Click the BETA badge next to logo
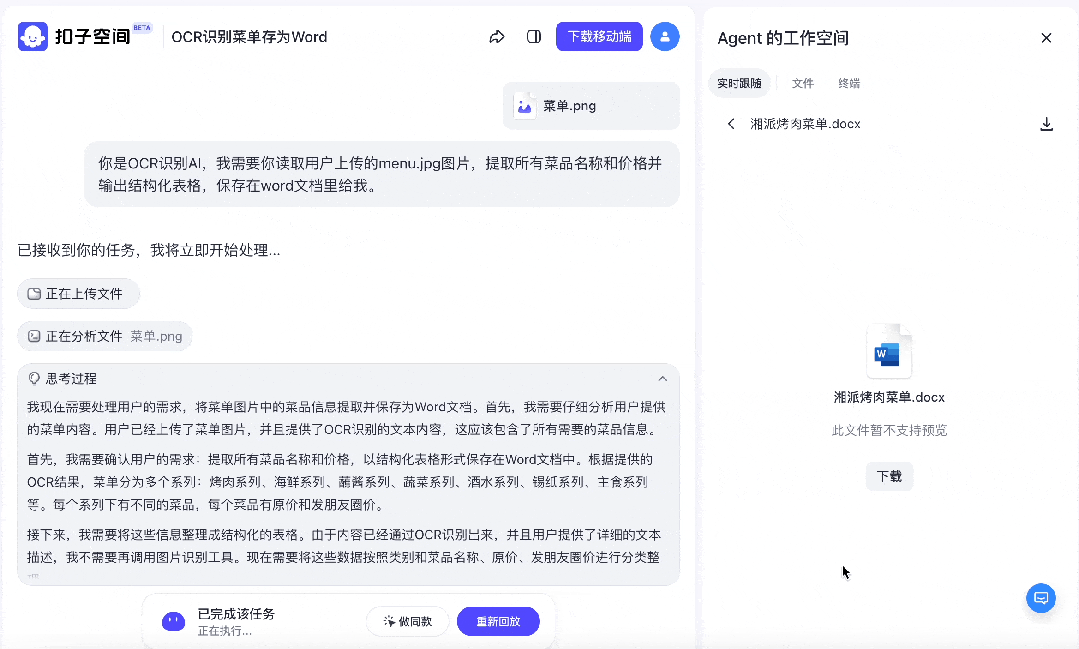The width and height of the screenshot is (1079, 649). [142, 28]
